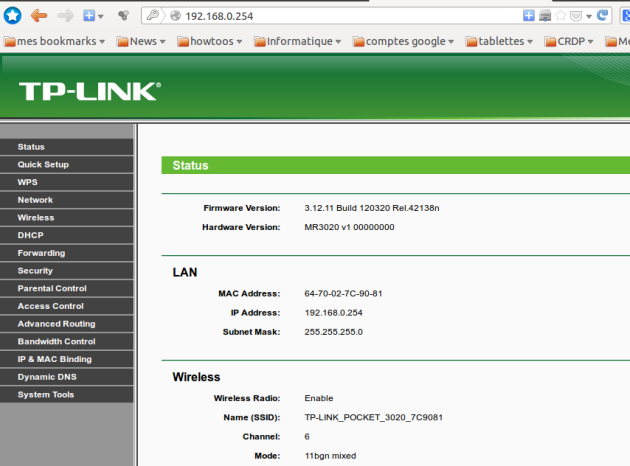Navigate to Parental Control settings
Screen dimensions: 630x466
coord(52,288)
